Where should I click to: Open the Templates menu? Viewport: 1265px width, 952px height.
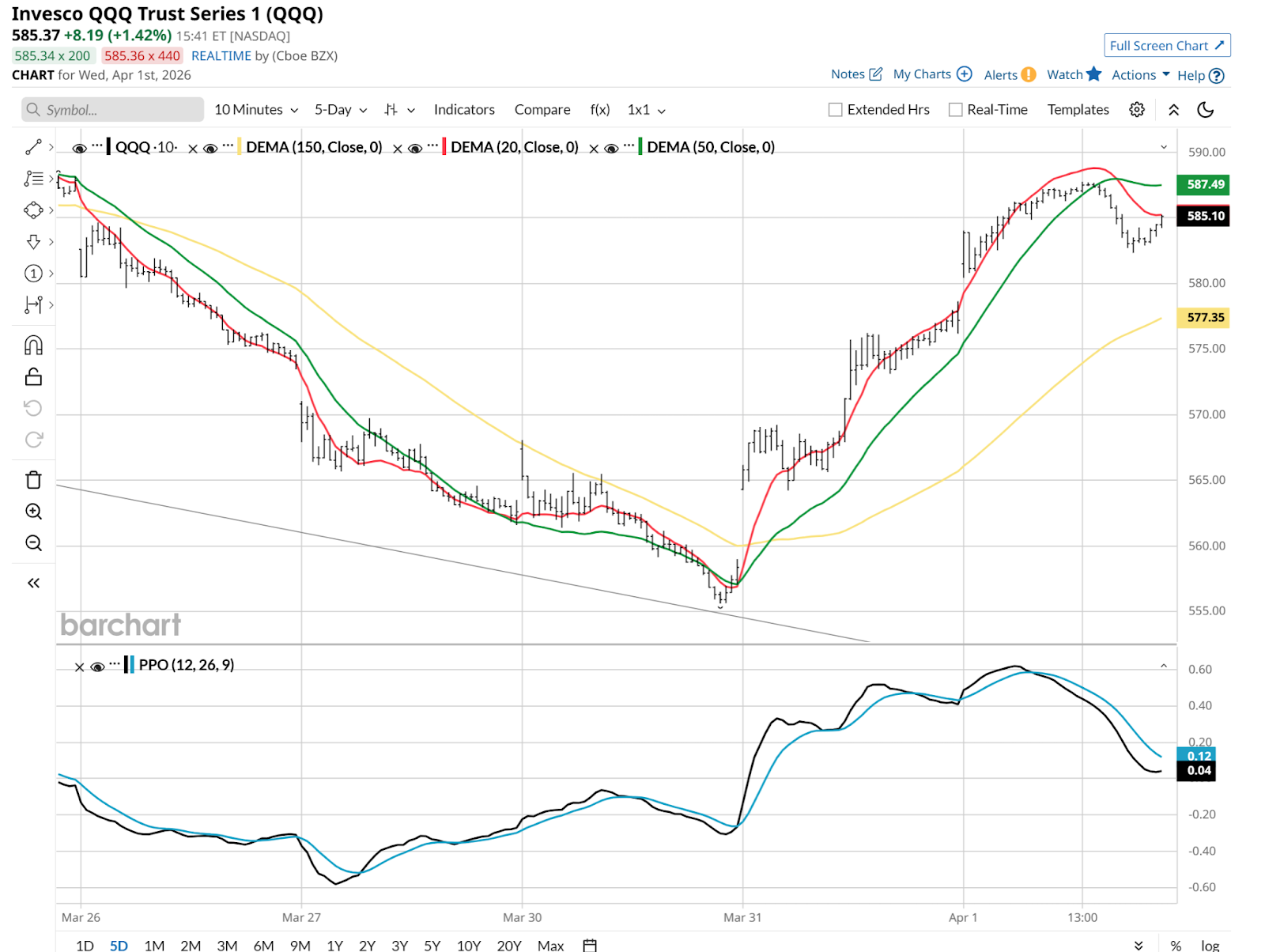pos(1078,110)
